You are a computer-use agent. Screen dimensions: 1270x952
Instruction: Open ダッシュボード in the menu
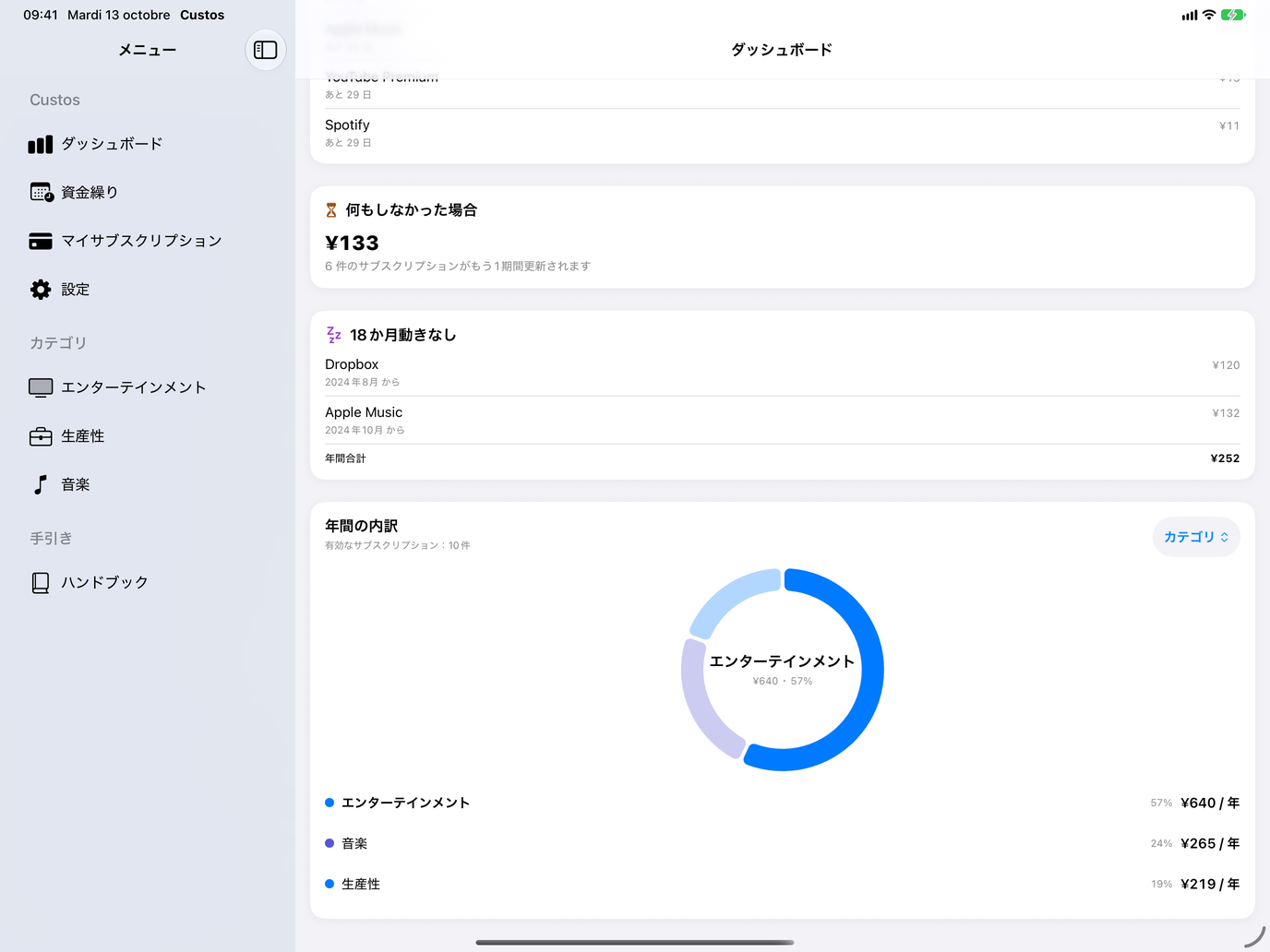148,144
